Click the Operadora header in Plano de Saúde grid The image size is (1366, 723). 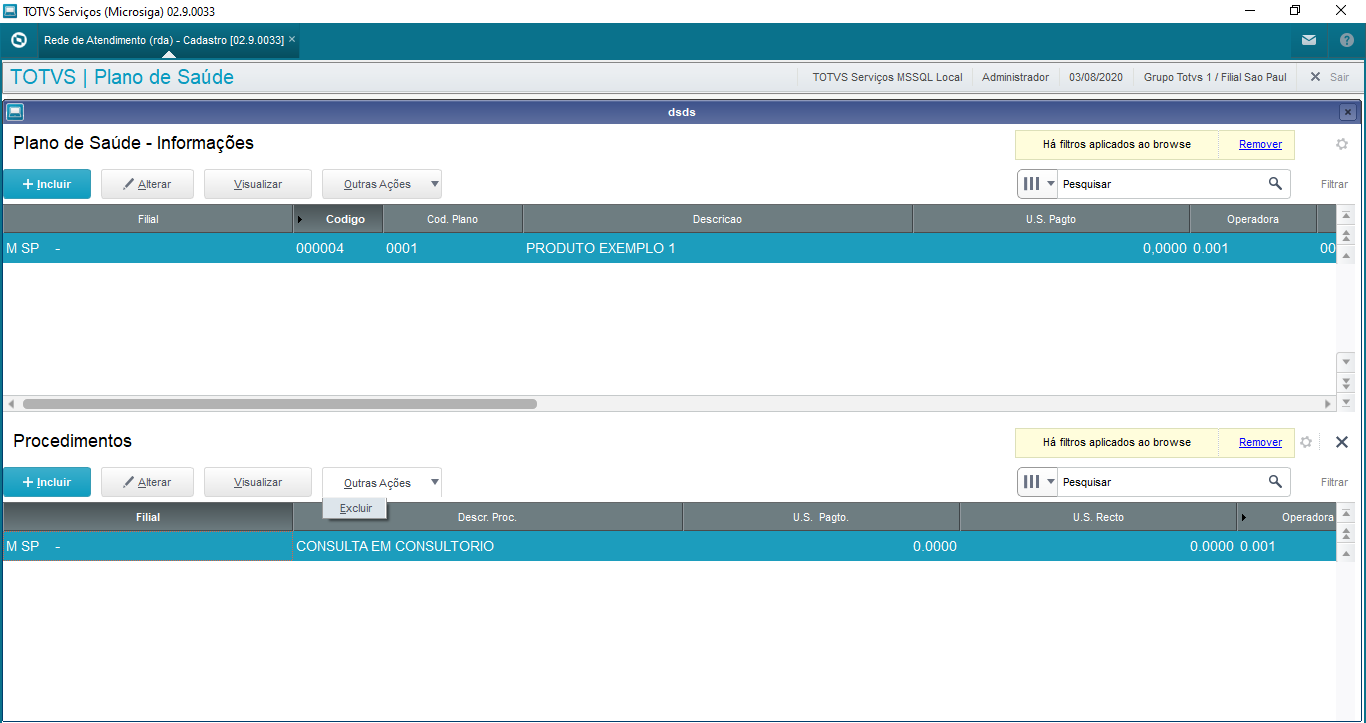click(1253, 219)
